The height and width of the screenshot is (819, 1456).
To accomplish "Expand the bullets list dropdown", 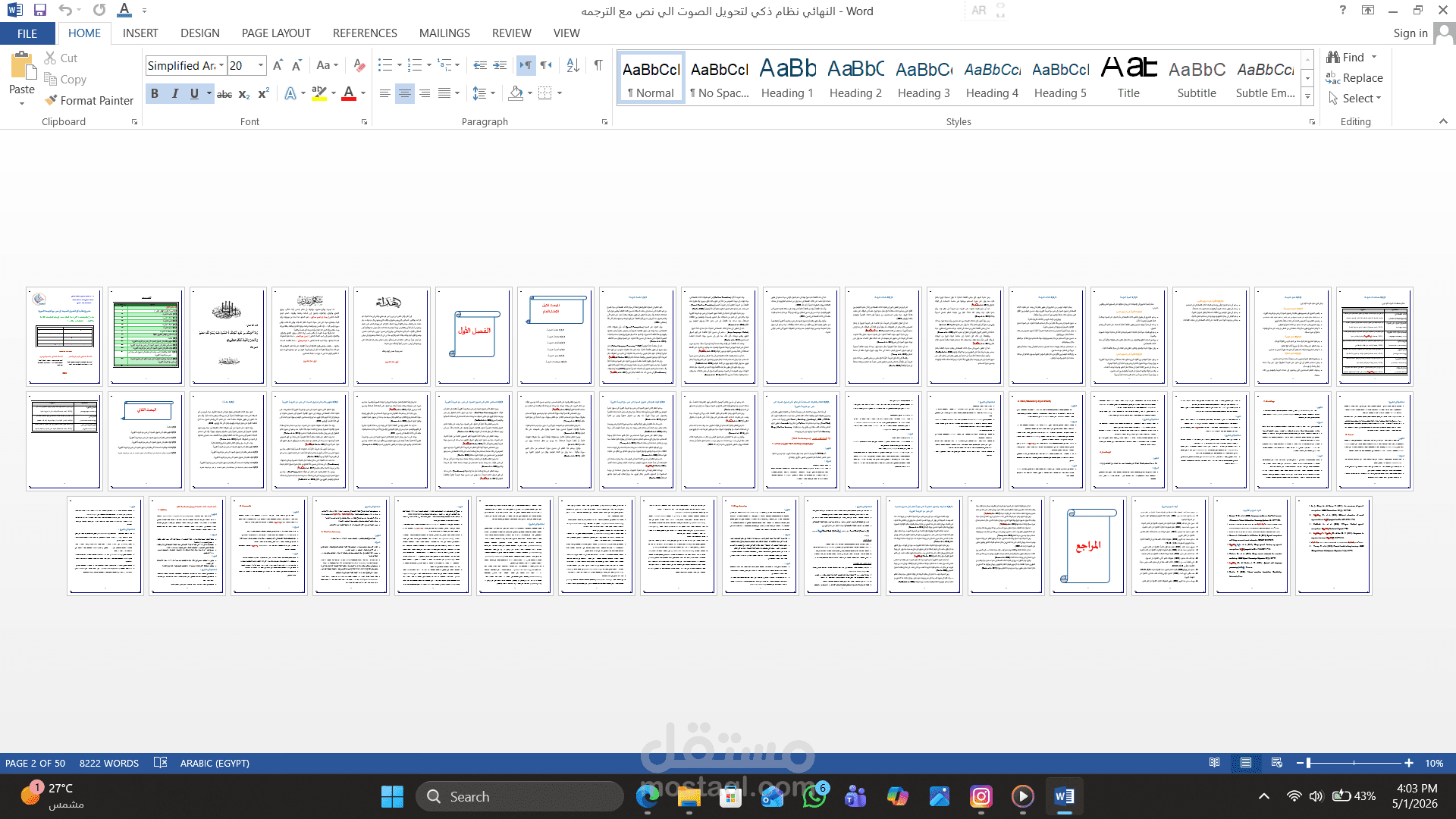I will (400, 65).
